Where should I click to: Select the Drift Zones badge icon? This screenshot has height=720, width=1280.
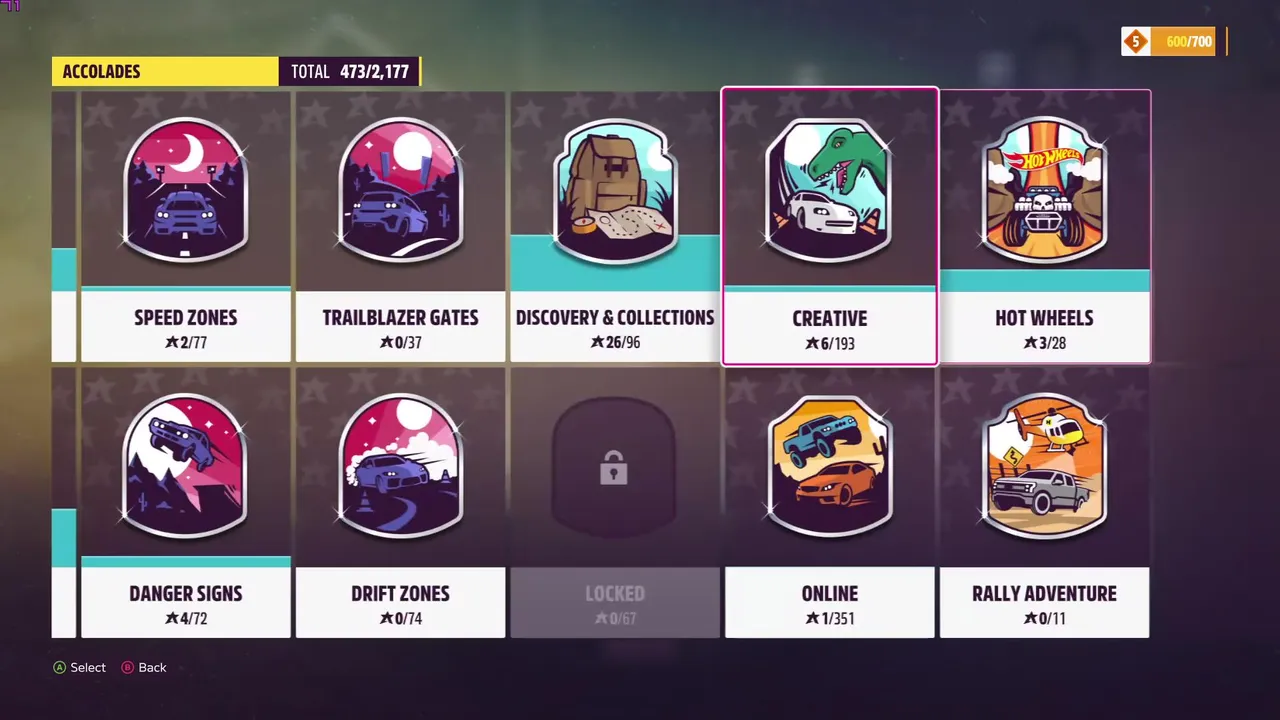coord(400,466)
